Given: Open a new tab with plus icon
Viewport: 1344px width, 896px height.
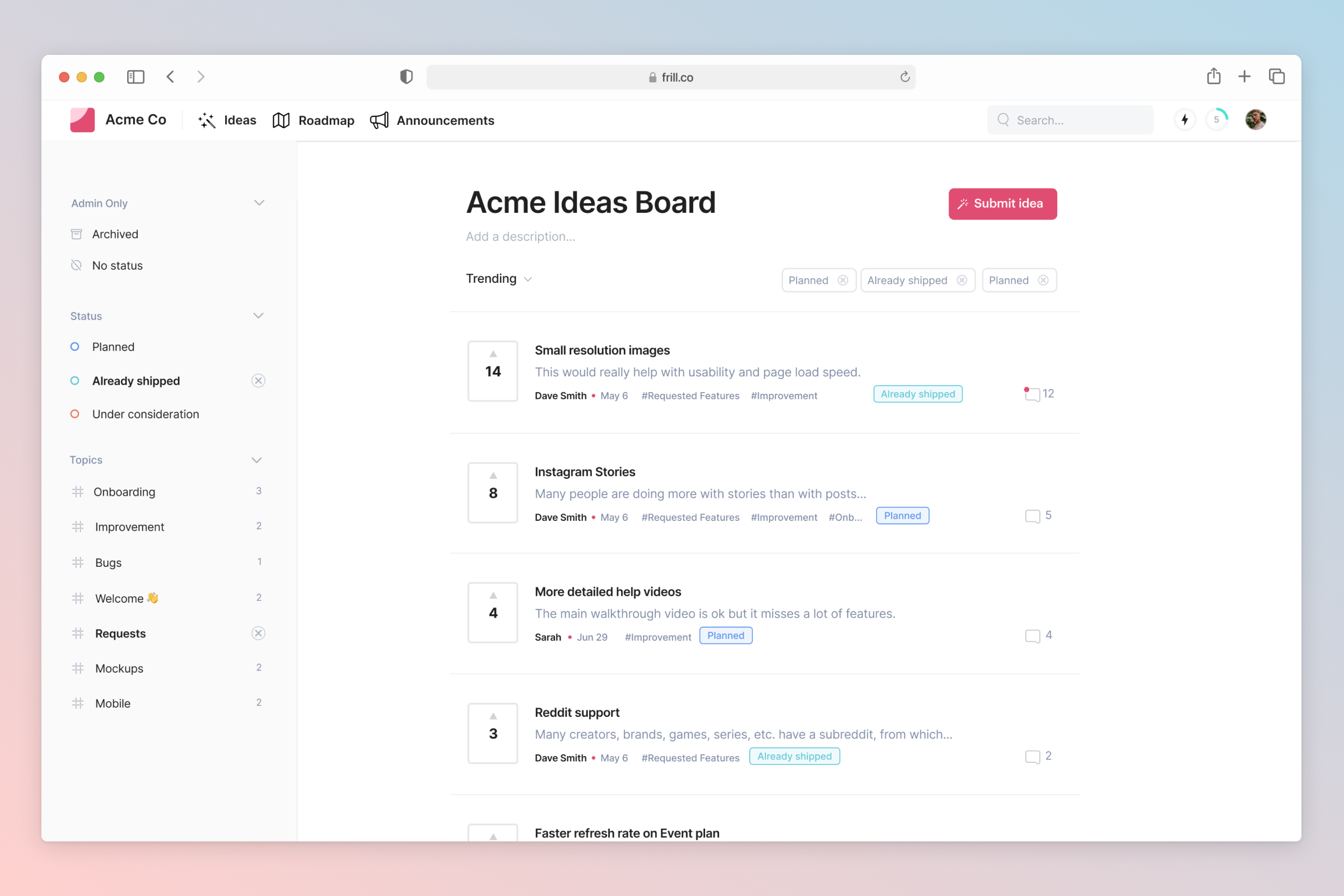Looking at the screenshot, I should [x=1244, y=77].
